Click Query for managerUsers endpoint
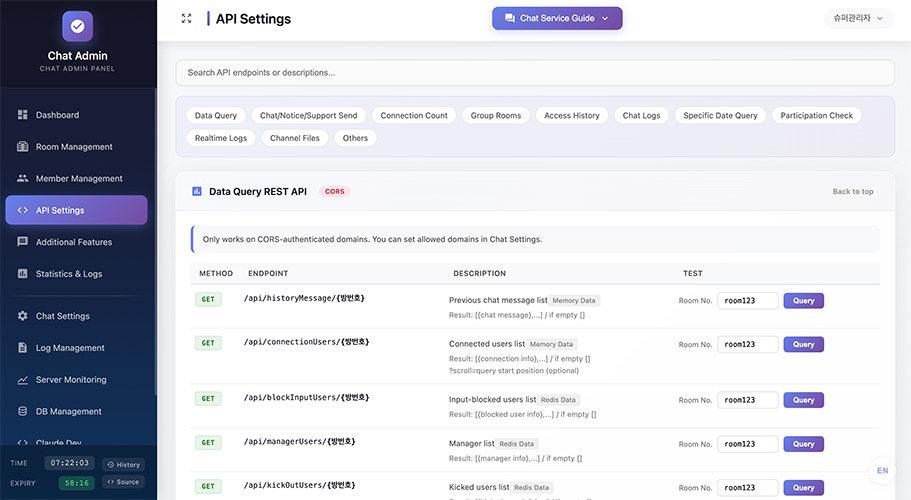The image size is (911, 500). pyautogui.click(x=804, y=444)
